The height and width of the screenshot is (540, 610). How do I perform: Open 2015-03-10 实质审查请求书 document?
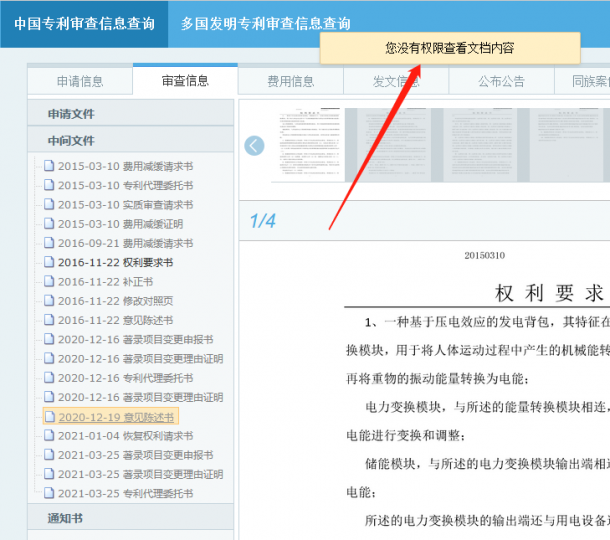[126, 205]
